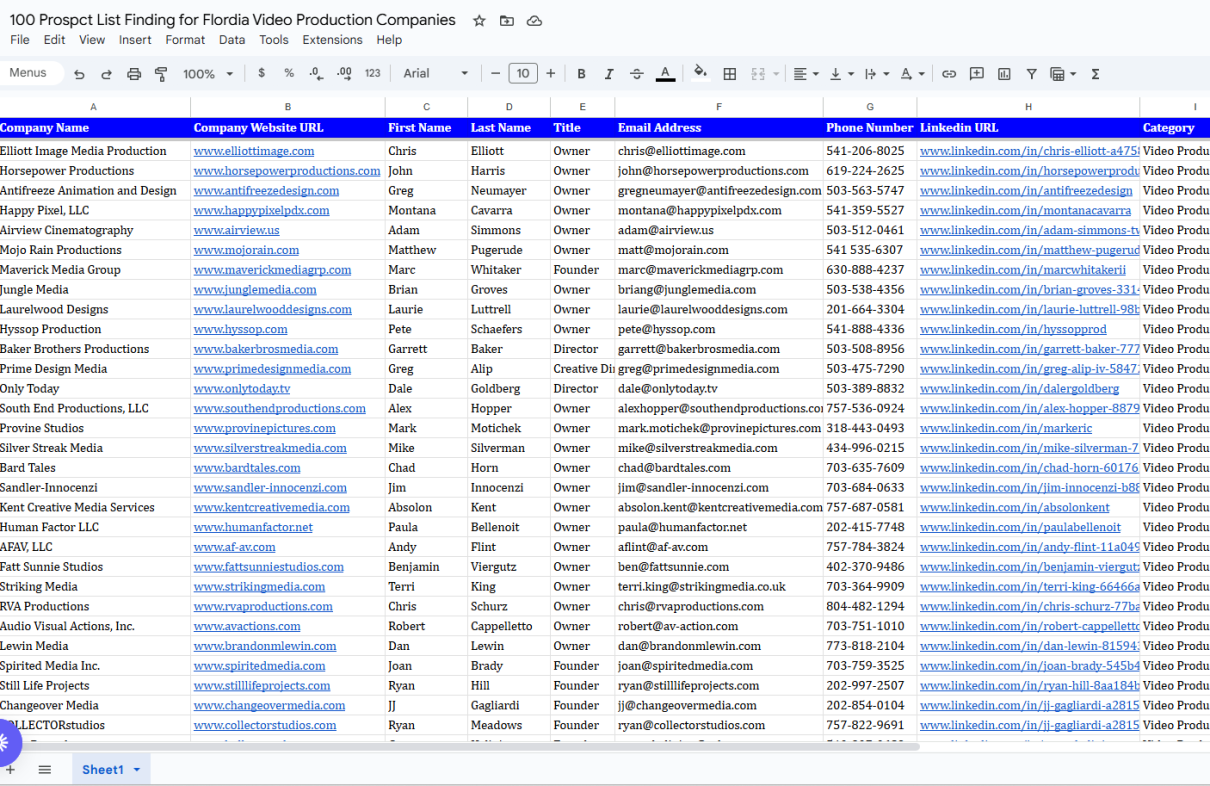Viewport: 1210px width, 786px height.
Task: Redo the last action
Action: pyautogui.click(x=106, y=74)
